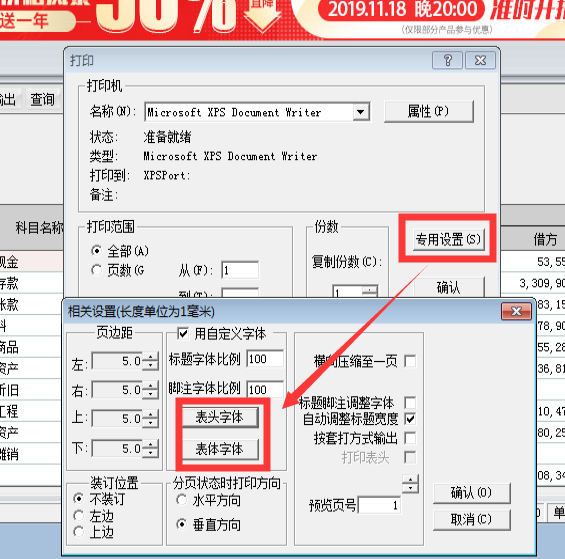Click the 表头字体 button
Image resolution: width=565 pixels, height=559 pixels.
coord(220,417)
